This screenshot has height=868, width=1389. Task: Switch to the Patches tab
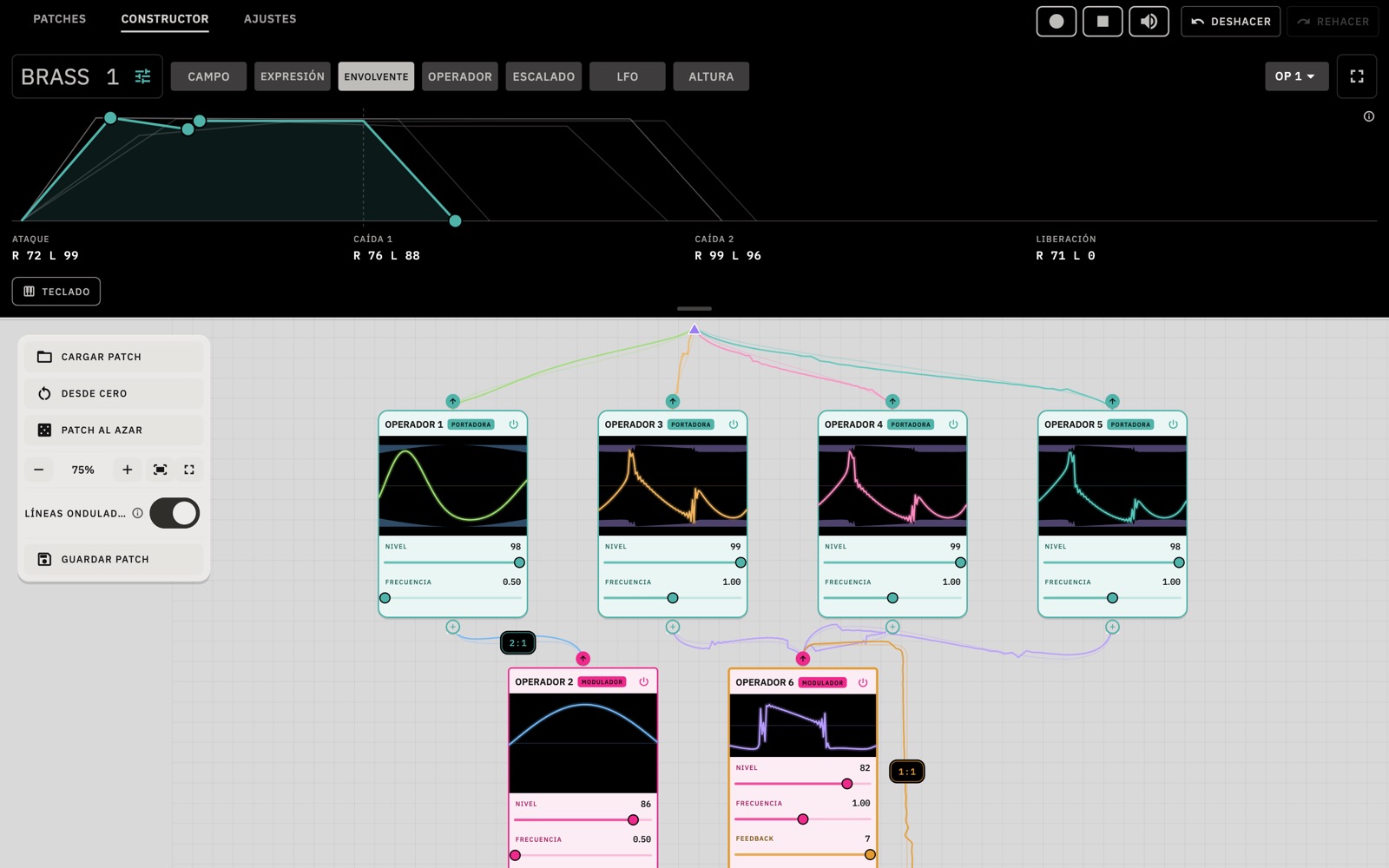click(60, 19)
